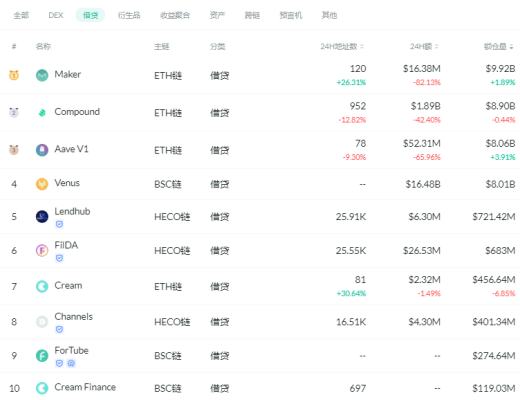The width and height of the screenshot is (520, 400).
Task: Click the Maker logo icon
Action: point(42,75)
